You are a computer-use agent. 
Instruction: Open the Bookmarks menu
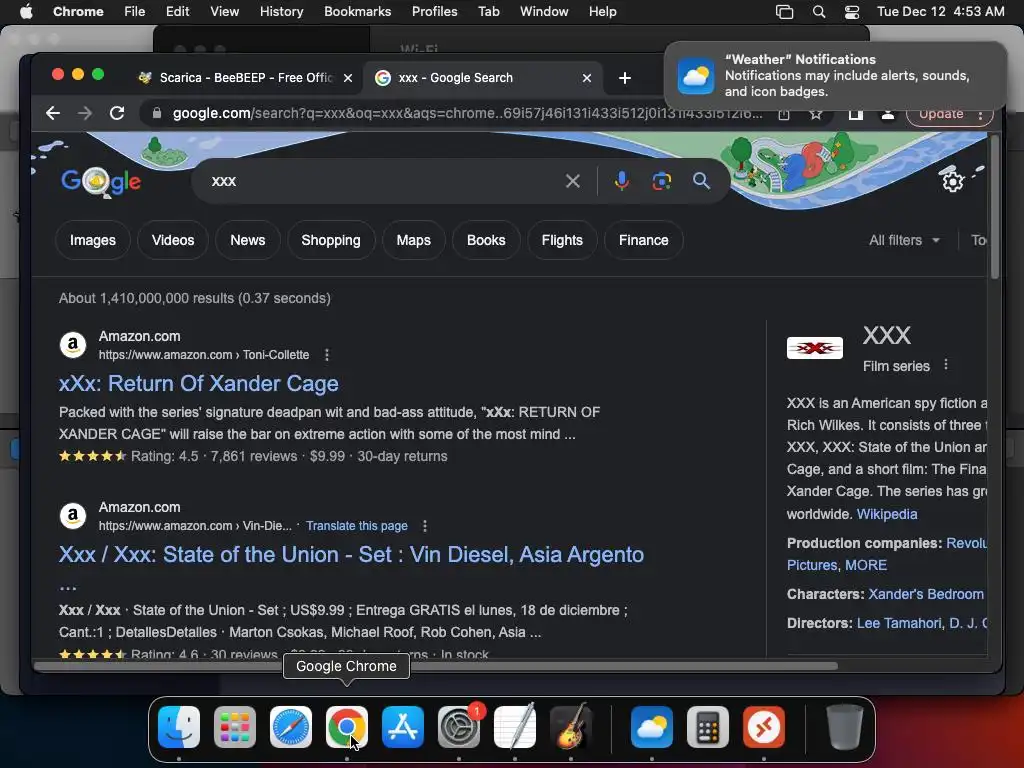357,12
